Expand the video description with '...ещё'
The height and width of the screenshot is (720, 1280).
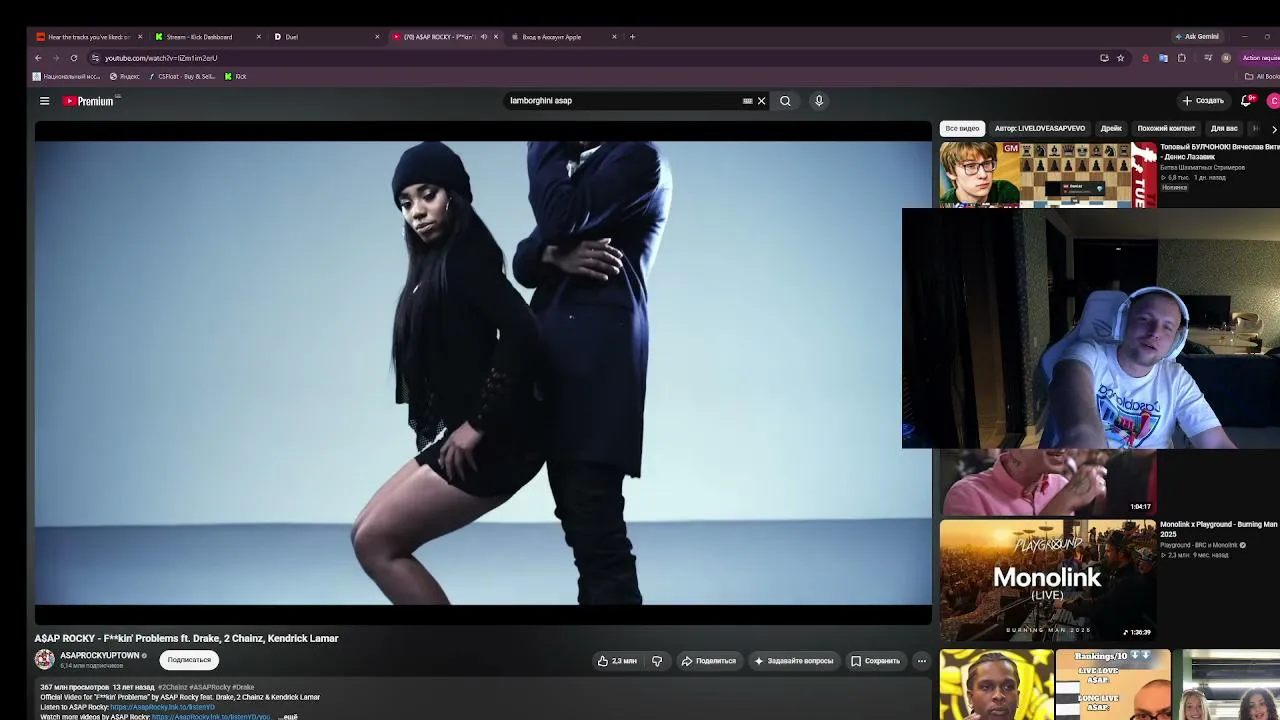click(x=288, y=717)
